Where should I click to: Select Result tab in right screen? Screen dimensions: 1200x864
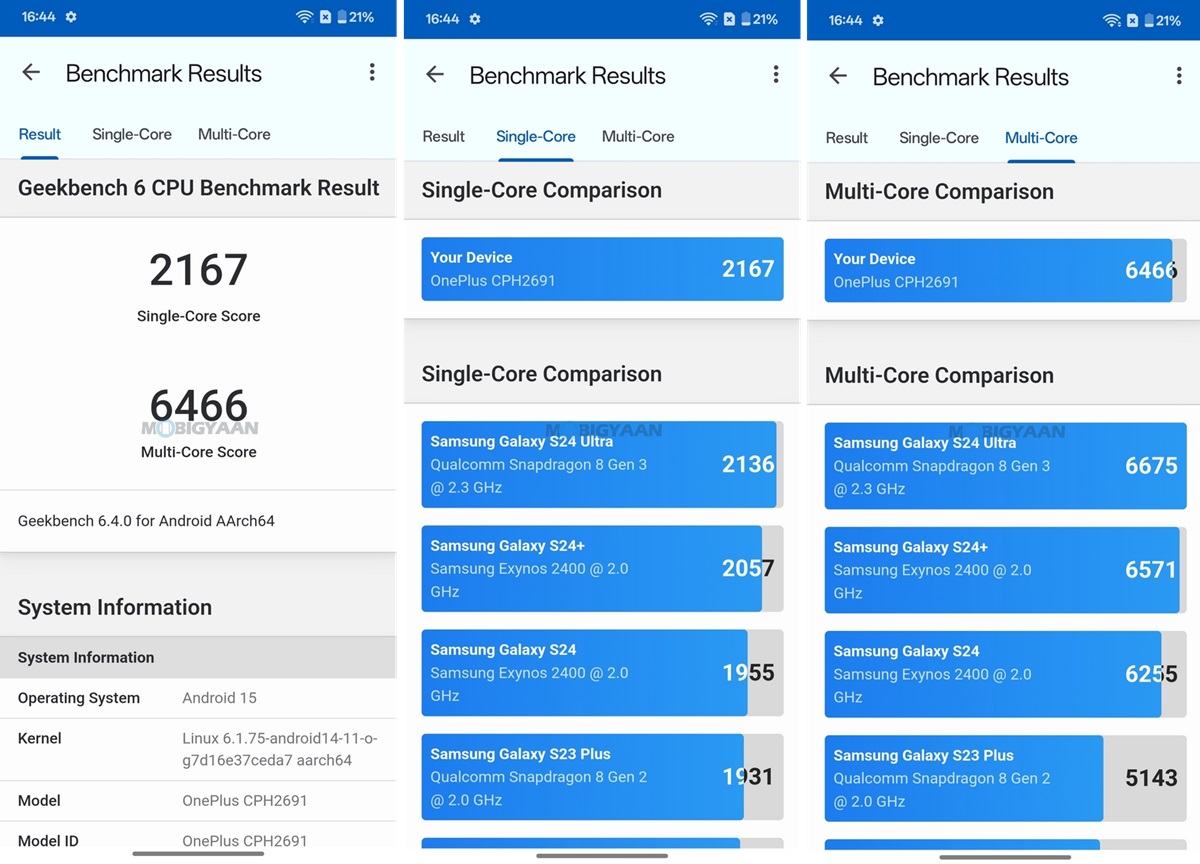tap(846, 138)
